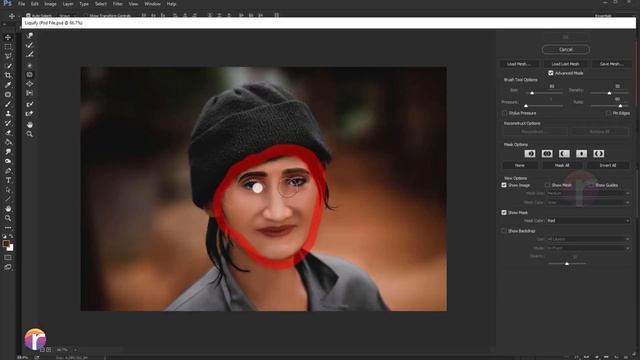Enable the Show Guides checkbox
Screen dimensions: 640x360
(591, 185)
